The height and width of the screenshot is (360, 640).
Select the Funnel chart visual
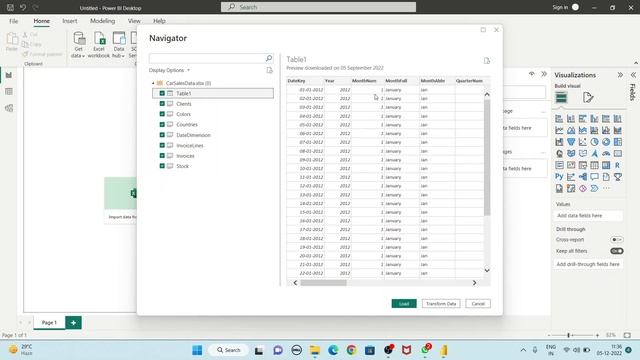pos(571,142)
